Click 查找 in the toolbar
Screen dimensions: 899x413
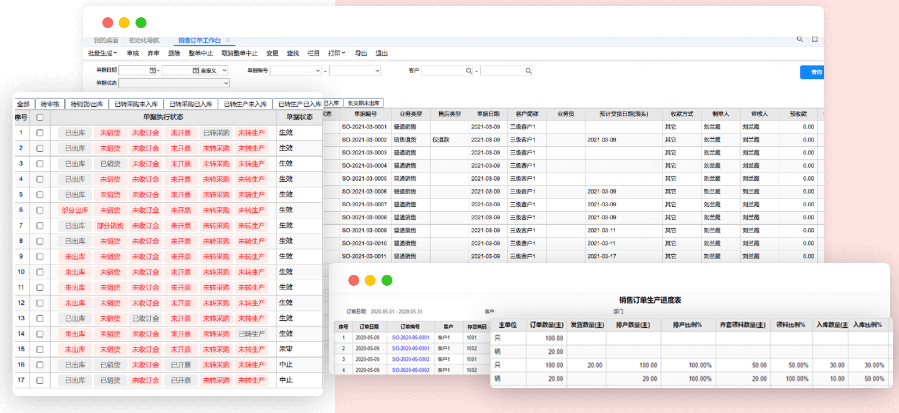[x=292, y=53]
